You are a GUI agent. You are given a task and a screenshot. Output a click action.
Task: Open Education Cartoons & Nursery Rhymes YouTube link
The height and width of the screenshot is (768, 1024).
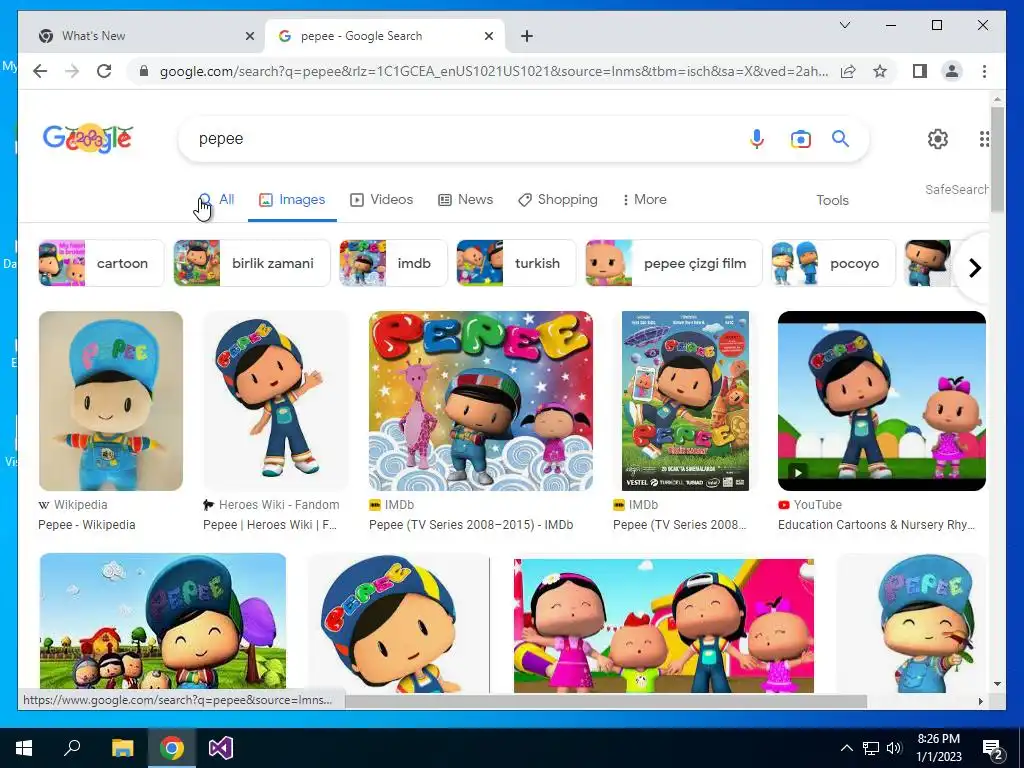[x=876, y=524]
